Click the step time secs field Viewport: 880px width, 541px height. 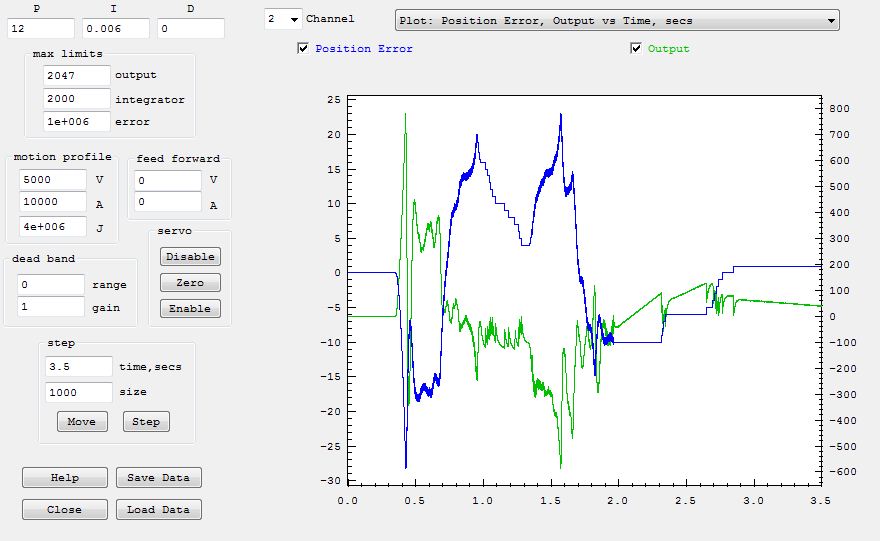pyautogui.click(x=79, y=366)
